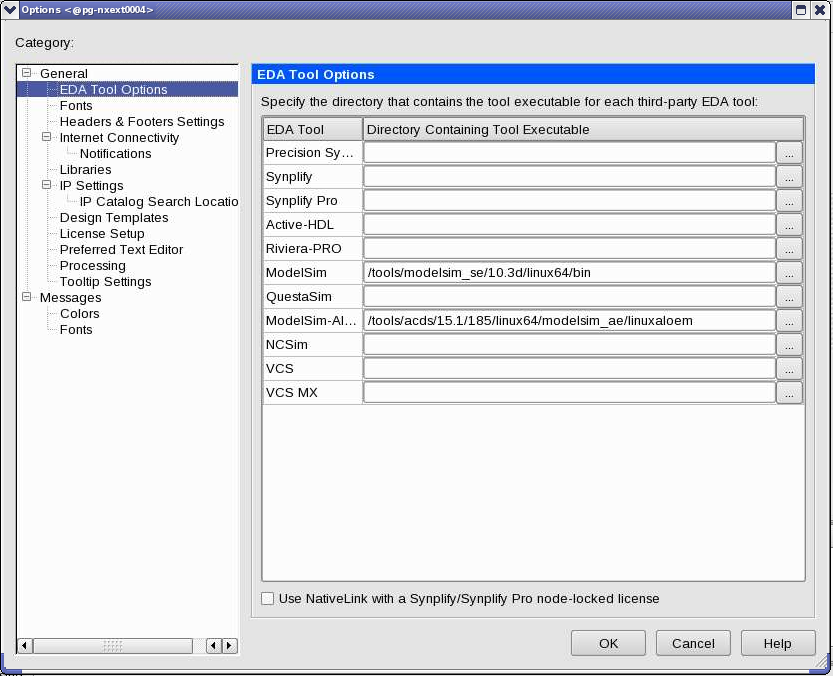The width and height of the screenshot is (833, 676).
Task: Click QuestaSim directory field
Action: coord(569,297)
